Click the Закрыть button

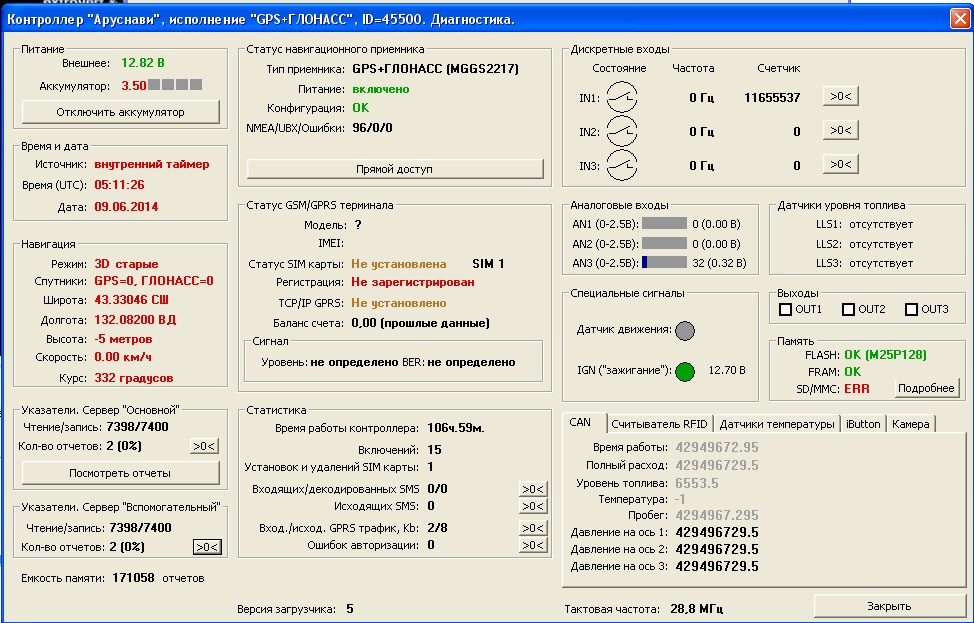point(888,606)
